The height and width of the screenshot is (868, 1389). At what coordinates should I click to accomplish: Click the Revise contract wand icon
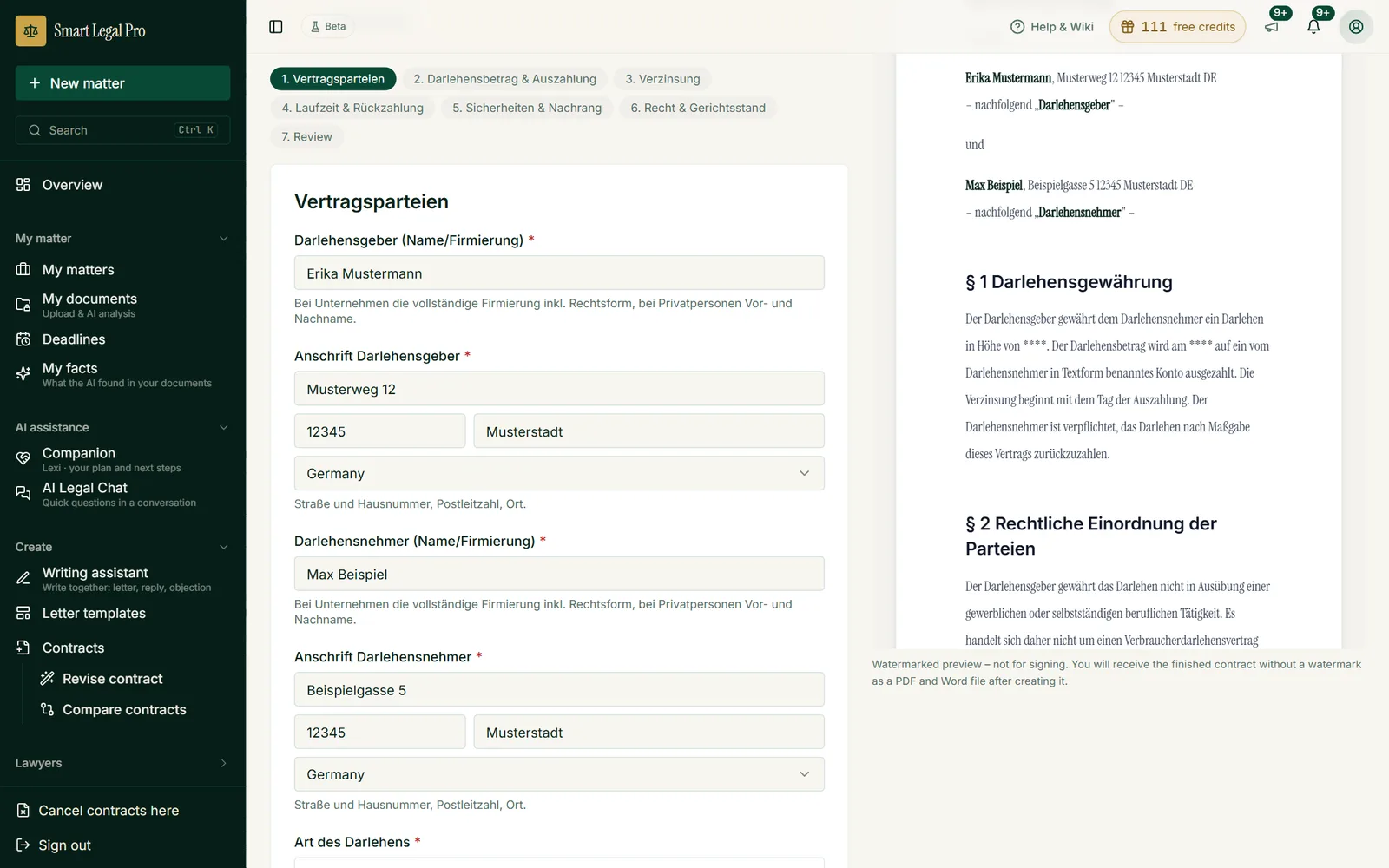(x=48, y=679)
